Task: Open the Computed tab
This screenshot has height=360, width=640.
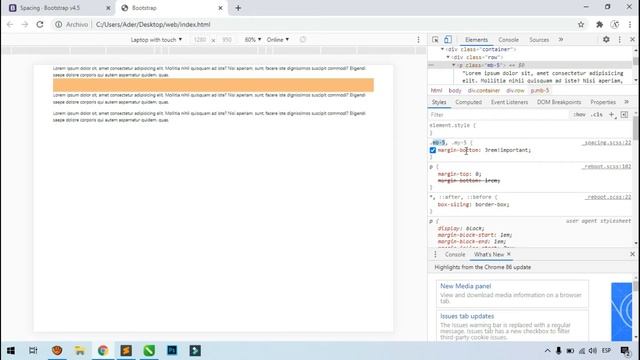Action: pyautogui.click(x=468, y=102)
